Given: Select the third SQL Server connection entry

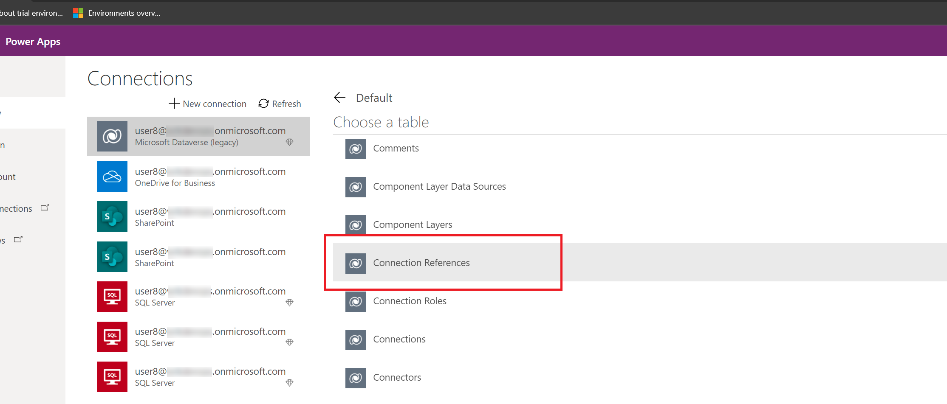Looking at the screenshot, I should point(199,376).
